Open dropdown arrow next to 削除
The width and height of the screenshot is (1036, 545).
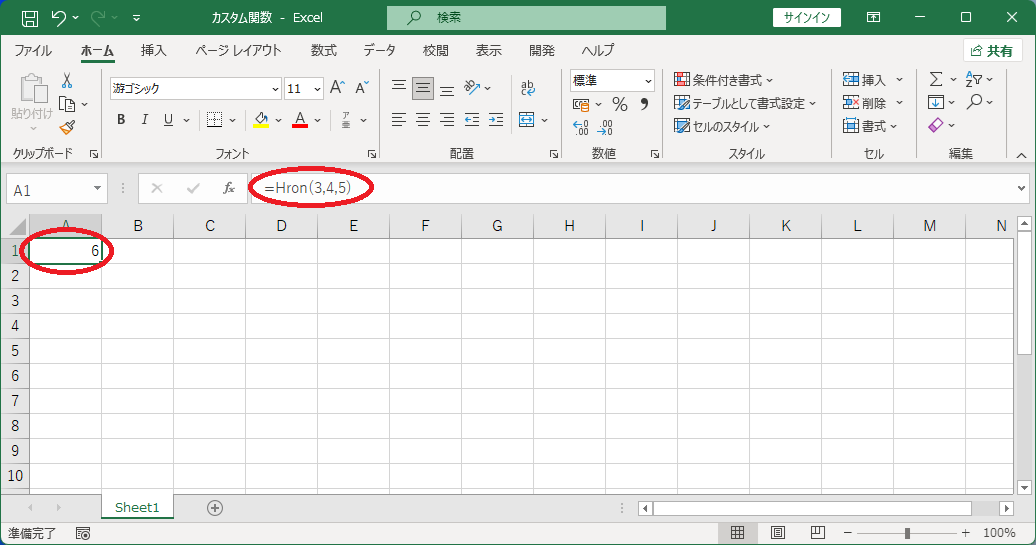pos(899,103)
